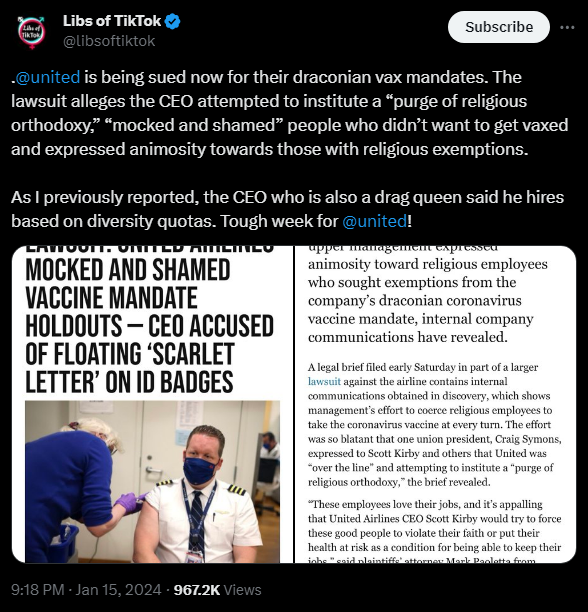This screenshot has width=588, height=612.
Task: Click the 'animosity toward religious employees' article intro
Action: coord(428,295)
